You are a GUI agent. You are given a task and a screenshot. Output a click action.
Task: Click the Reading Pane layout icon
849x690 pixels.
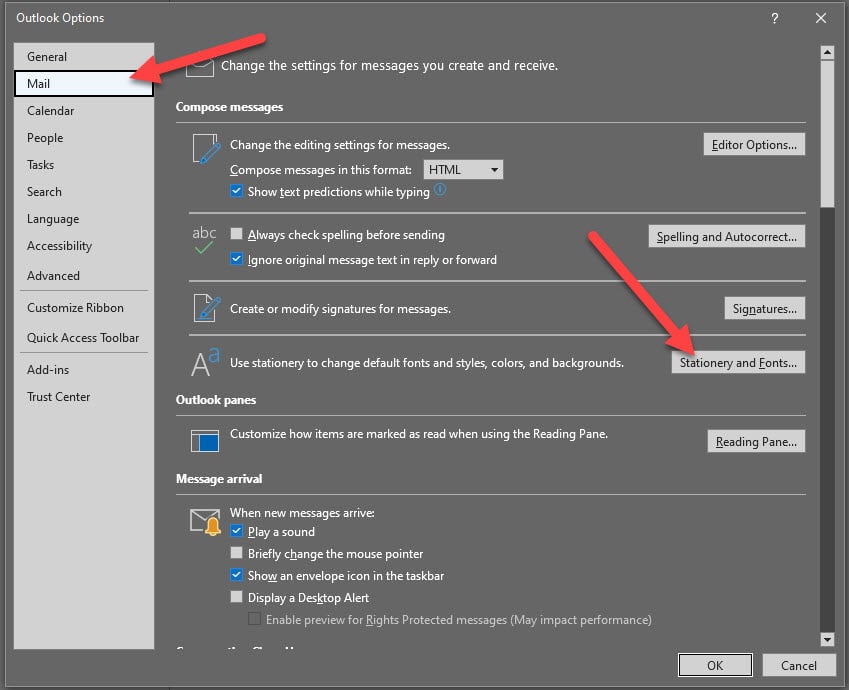(x=204, y=440)
